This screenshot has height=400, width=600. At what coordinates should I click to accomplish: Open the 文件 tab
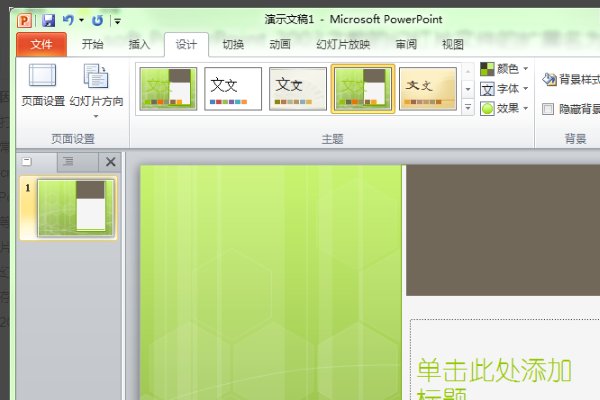[x=41, y=44]
